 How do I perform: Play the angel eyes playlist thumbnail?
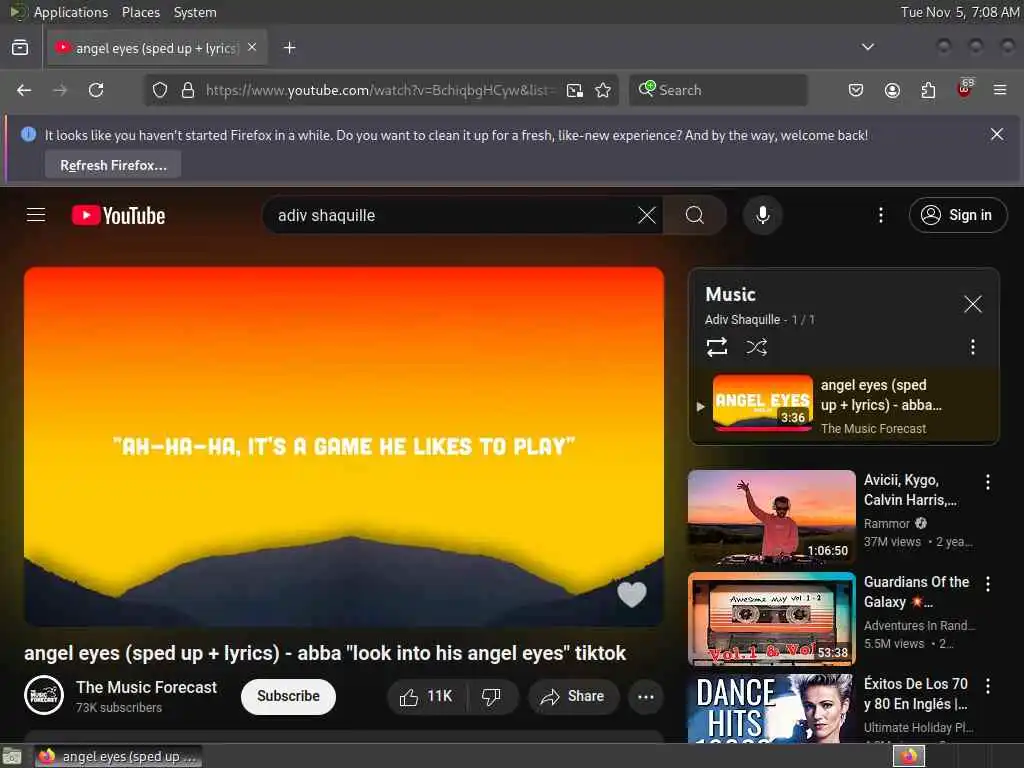tap(762, 403)
